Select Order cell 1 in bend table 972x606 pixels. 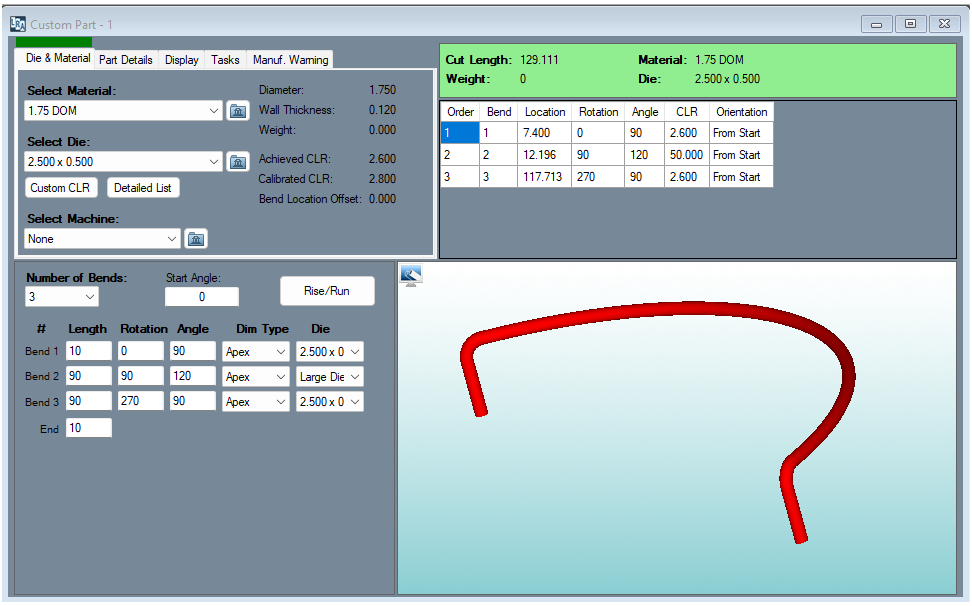460,133
